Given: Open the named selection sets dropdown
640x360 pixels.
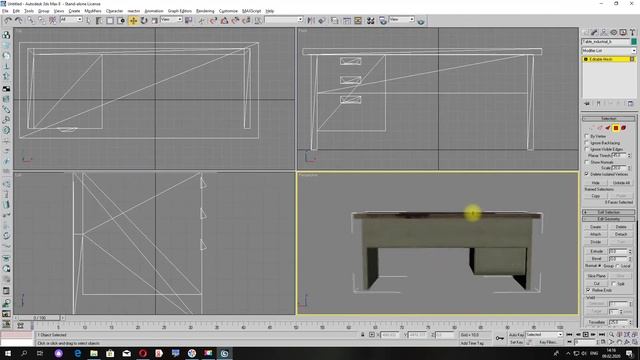Looking at the screenshot, I should point(284,20).
